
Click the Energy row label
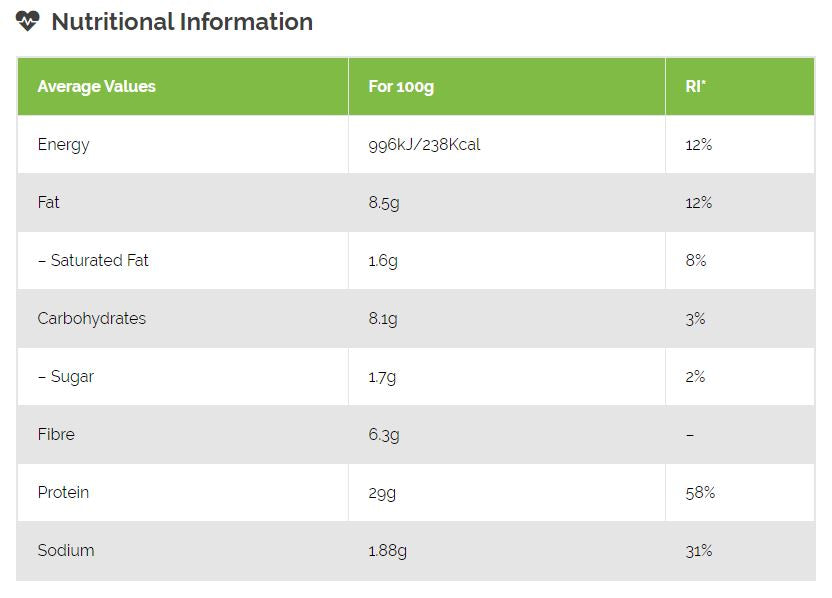[63, 144]
